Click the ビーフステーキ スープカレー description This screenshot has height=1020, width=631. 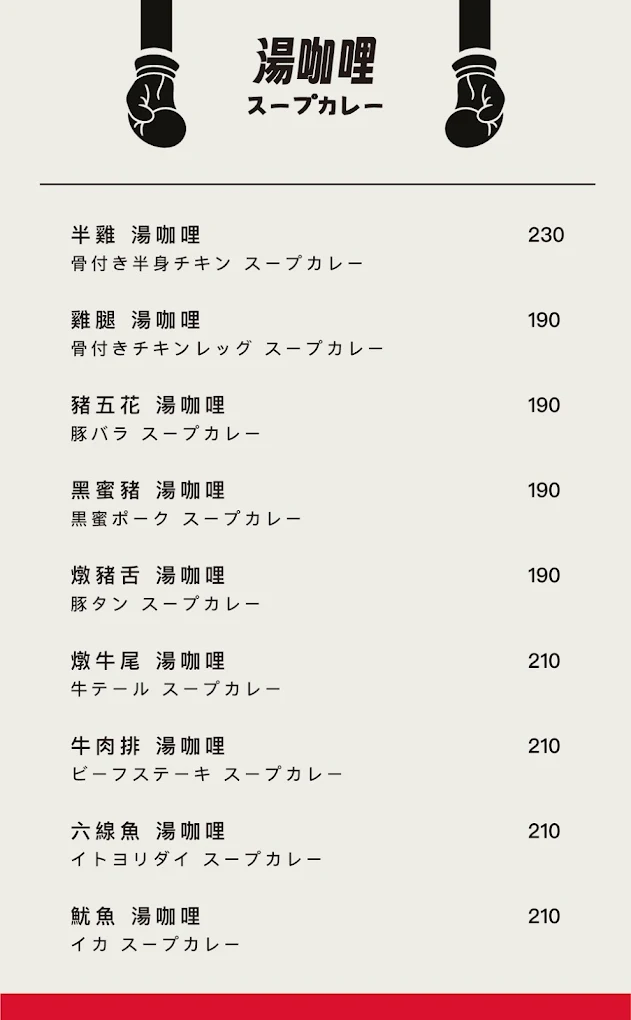[x=207, y=774]
